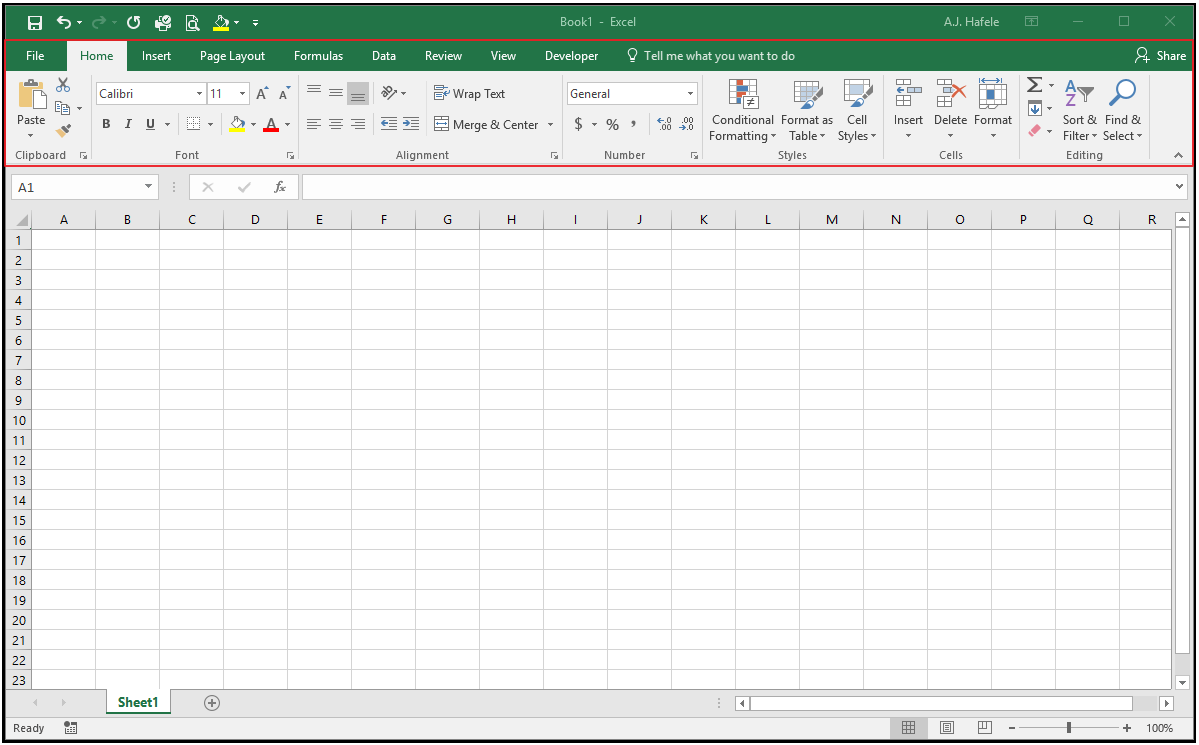The width and height of the screenshot is (1199, 745).
Task: Apply Comma Style format
Action: (x=633, y=124)
